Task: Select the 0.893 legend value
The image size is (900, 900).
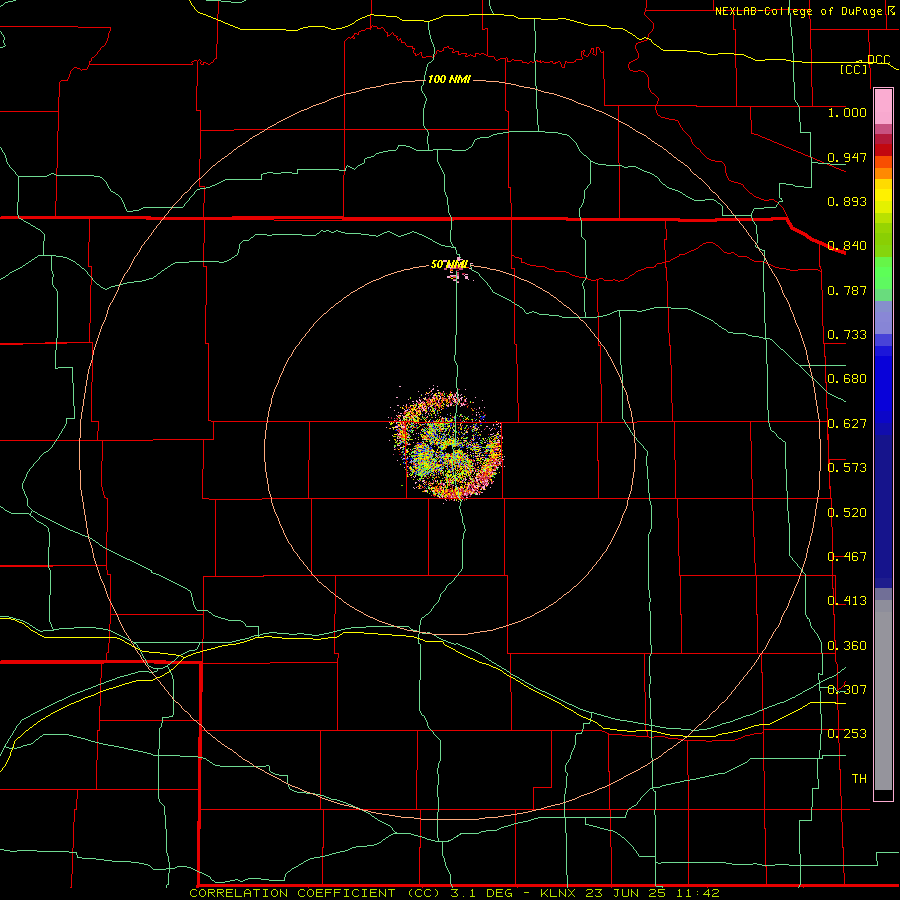Action: (x=847, y=201)
